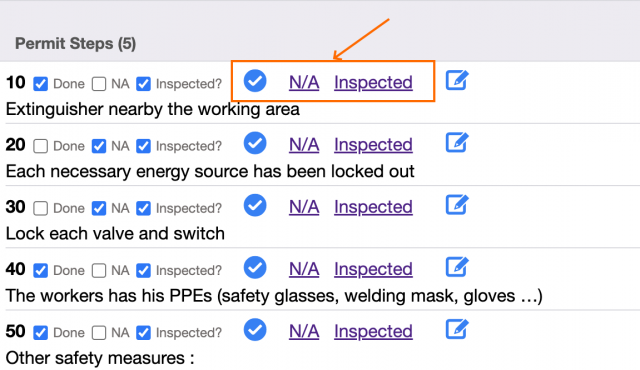Image resolution: width=640 pixels, height=370 pixels.
Task: Edit step 40 using pencil icon
Action: [457, 267]
